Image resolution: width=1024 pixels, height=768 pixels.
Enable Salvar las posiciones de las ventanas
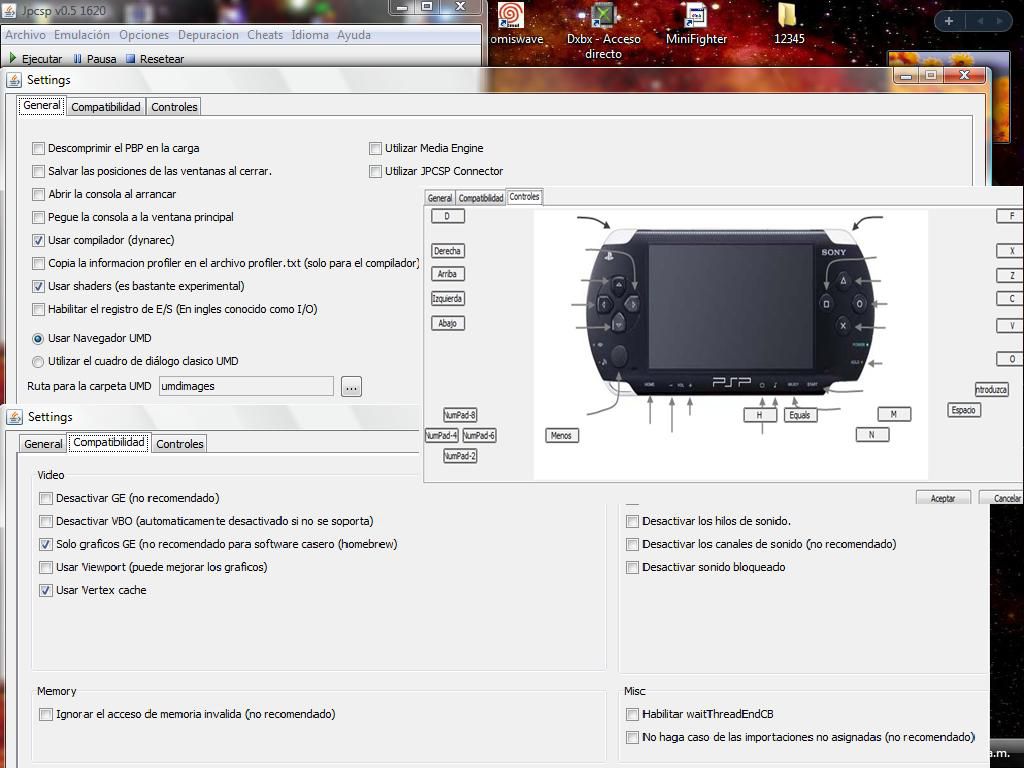tap(39, 171)
